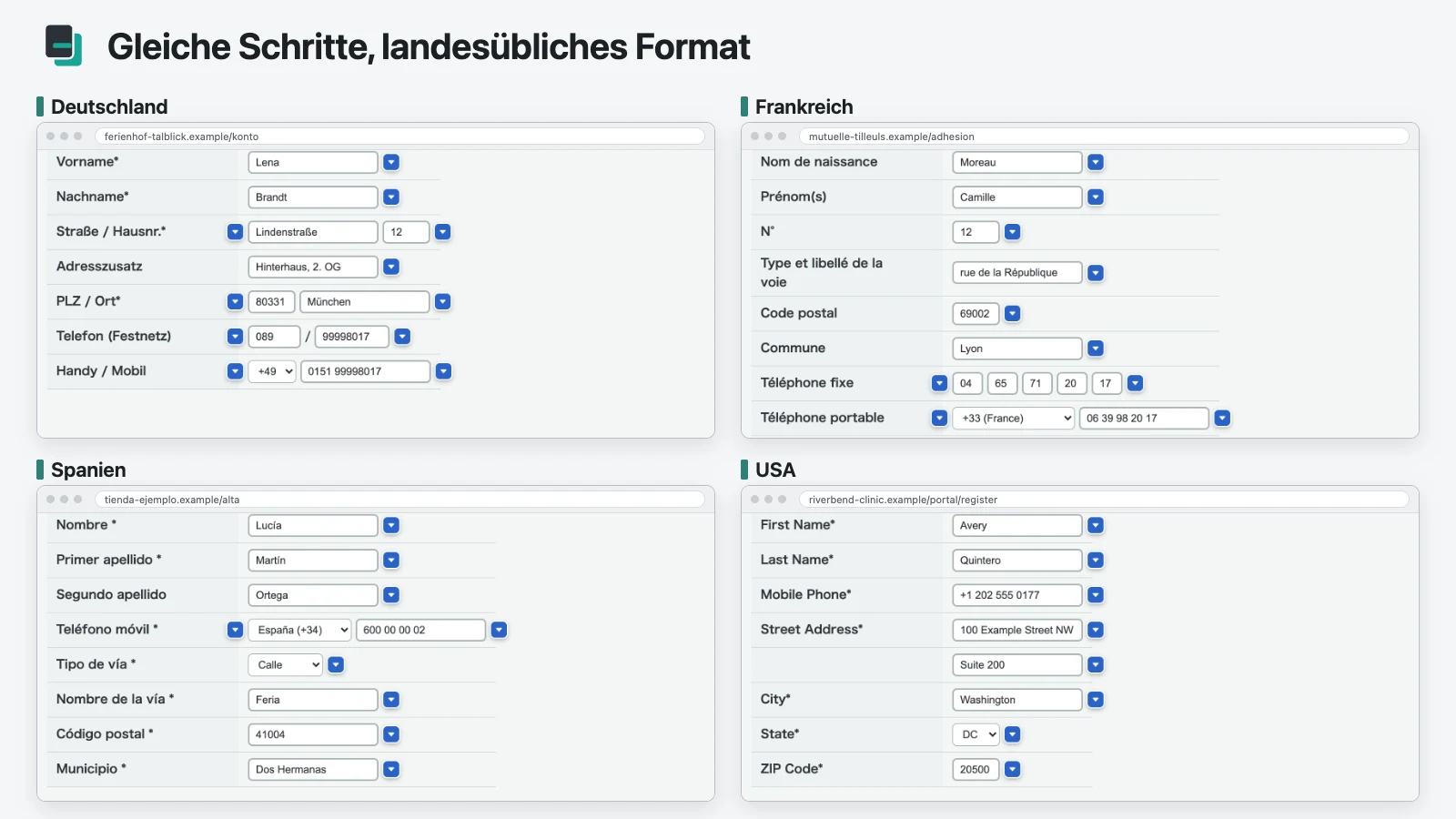The width and height of the screenshot is (1456, 819).
Task: Click the Last Name field Quintero
Action: (1017, 561)
